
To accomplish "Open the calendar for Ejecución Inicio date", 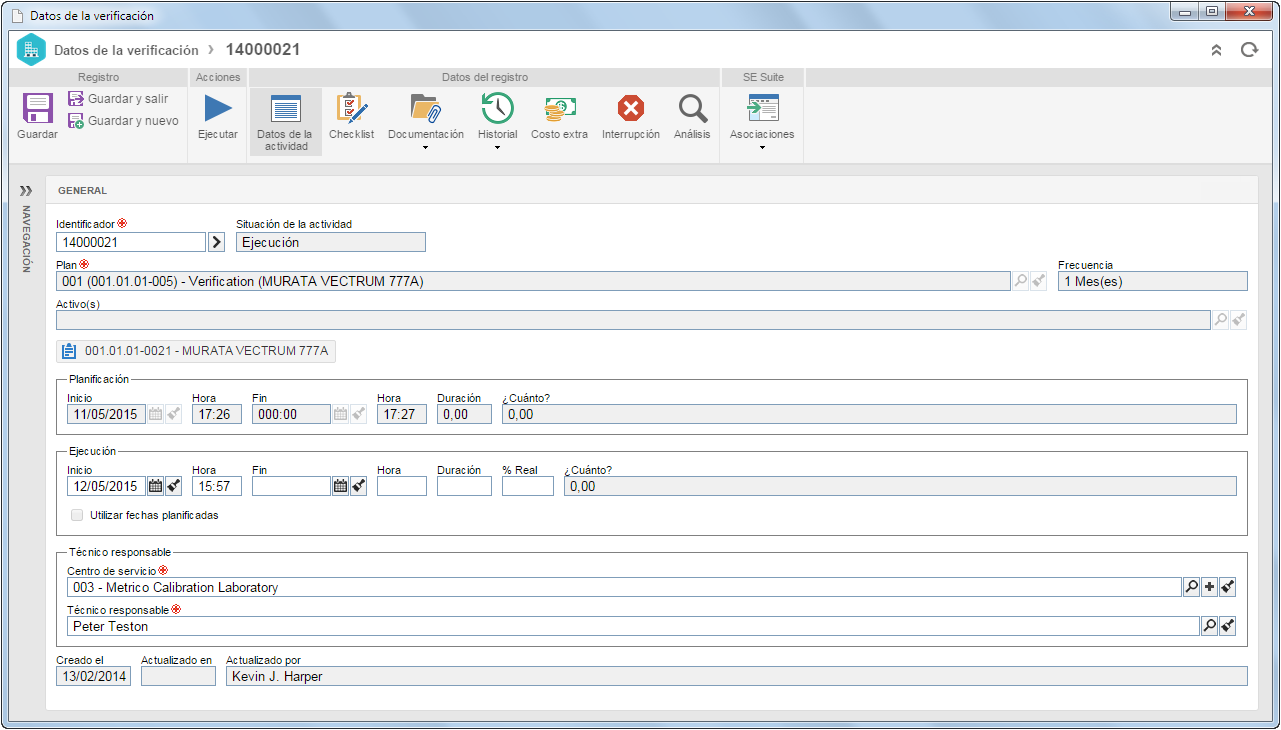I will pos(155,486).
